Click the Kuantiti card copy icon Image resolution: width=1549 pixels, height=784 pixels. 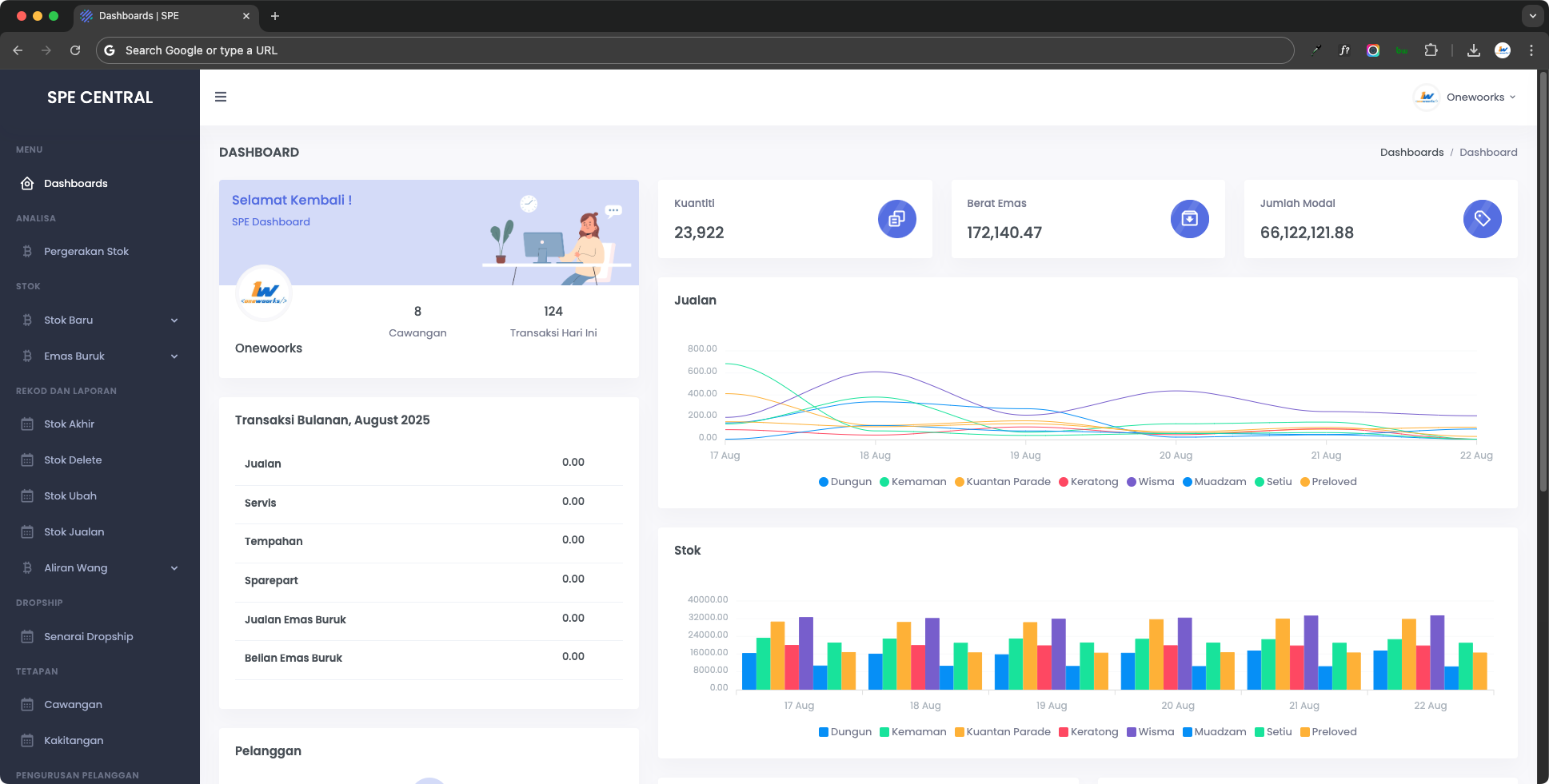click(896, 219)
